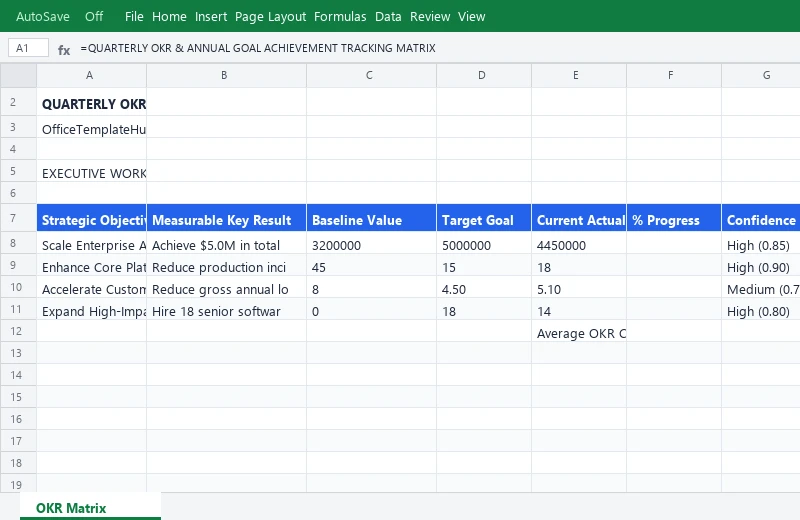Select column E header

click(x=579, y=76)
